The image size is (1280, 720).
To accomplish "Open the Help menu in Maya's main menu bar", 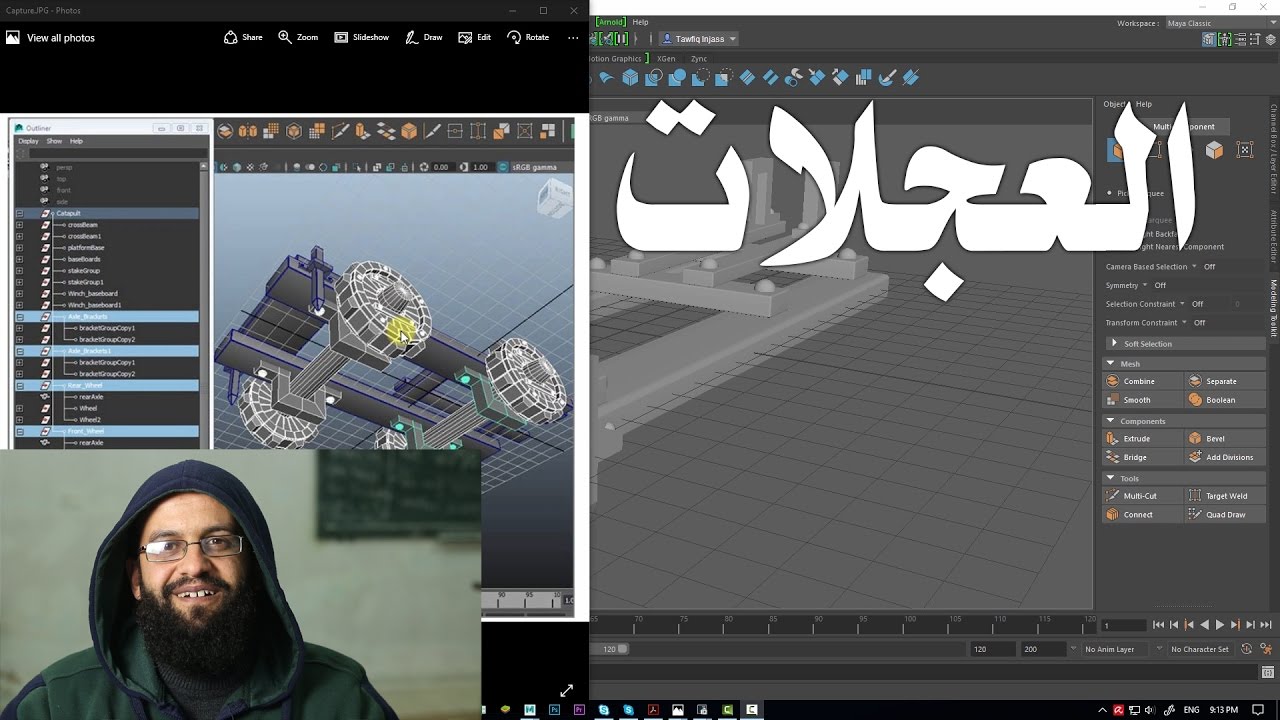I will [640, 22].
